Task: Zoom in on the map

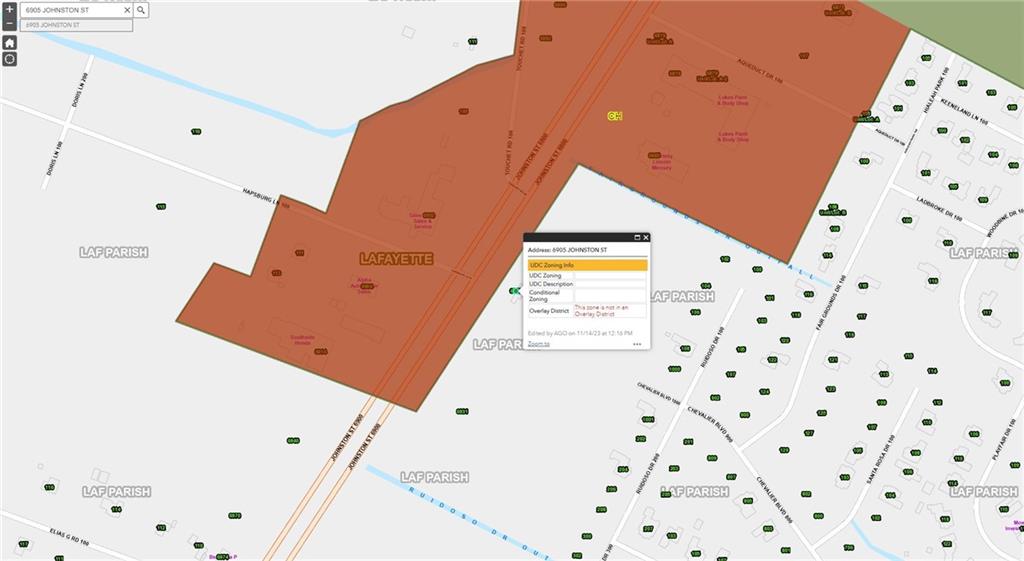Action: (9, 9)
